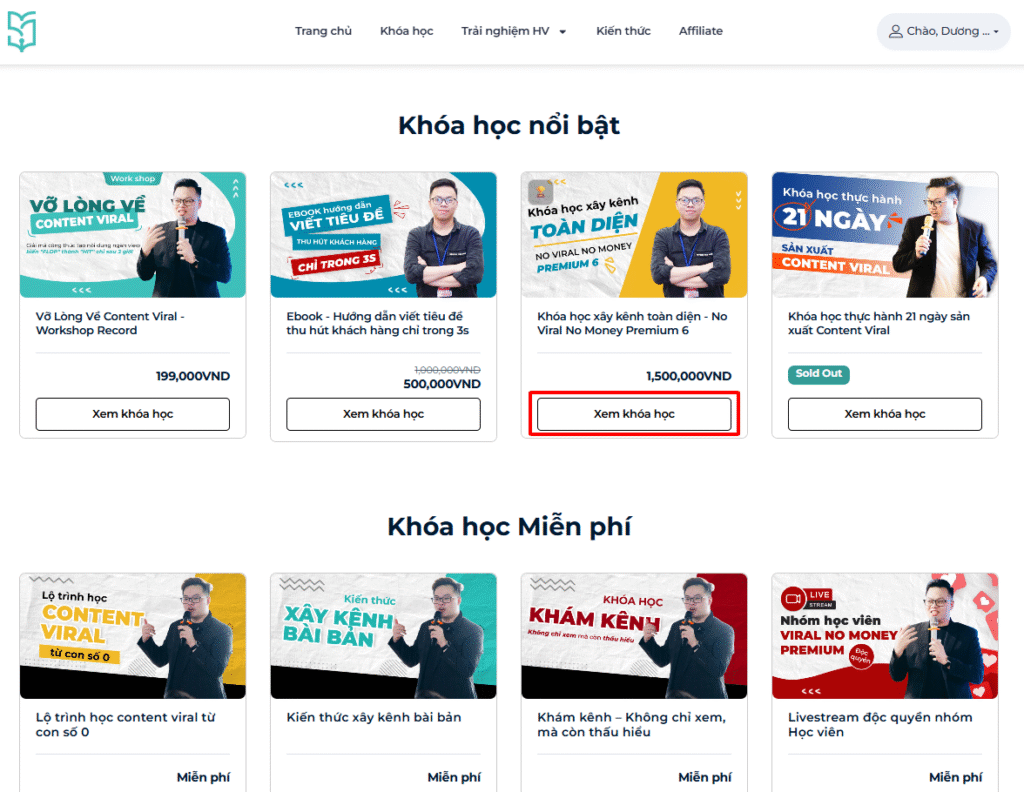This screenshot has height=792, width=1024.
Task: Click the Toàn Diện Premium 6 course thumbnail
Action: pos(634,234)
